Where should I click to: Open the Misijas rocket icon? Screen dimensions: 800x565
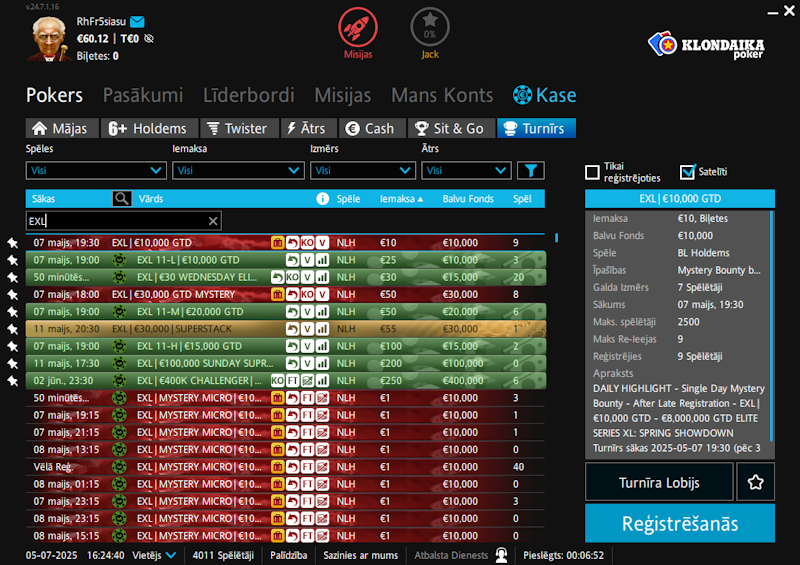point(358,28)
